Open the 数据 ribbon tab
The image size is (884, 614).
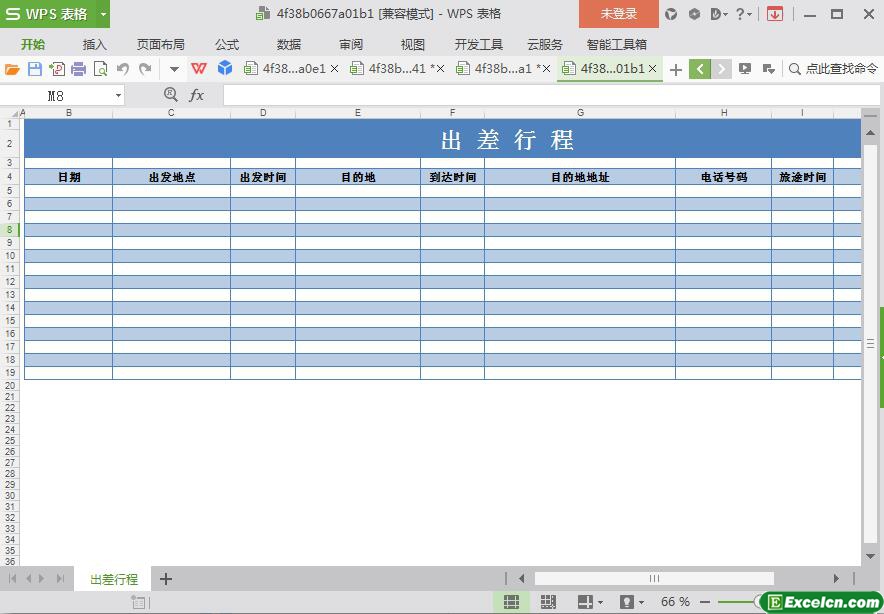coord(289,44)
